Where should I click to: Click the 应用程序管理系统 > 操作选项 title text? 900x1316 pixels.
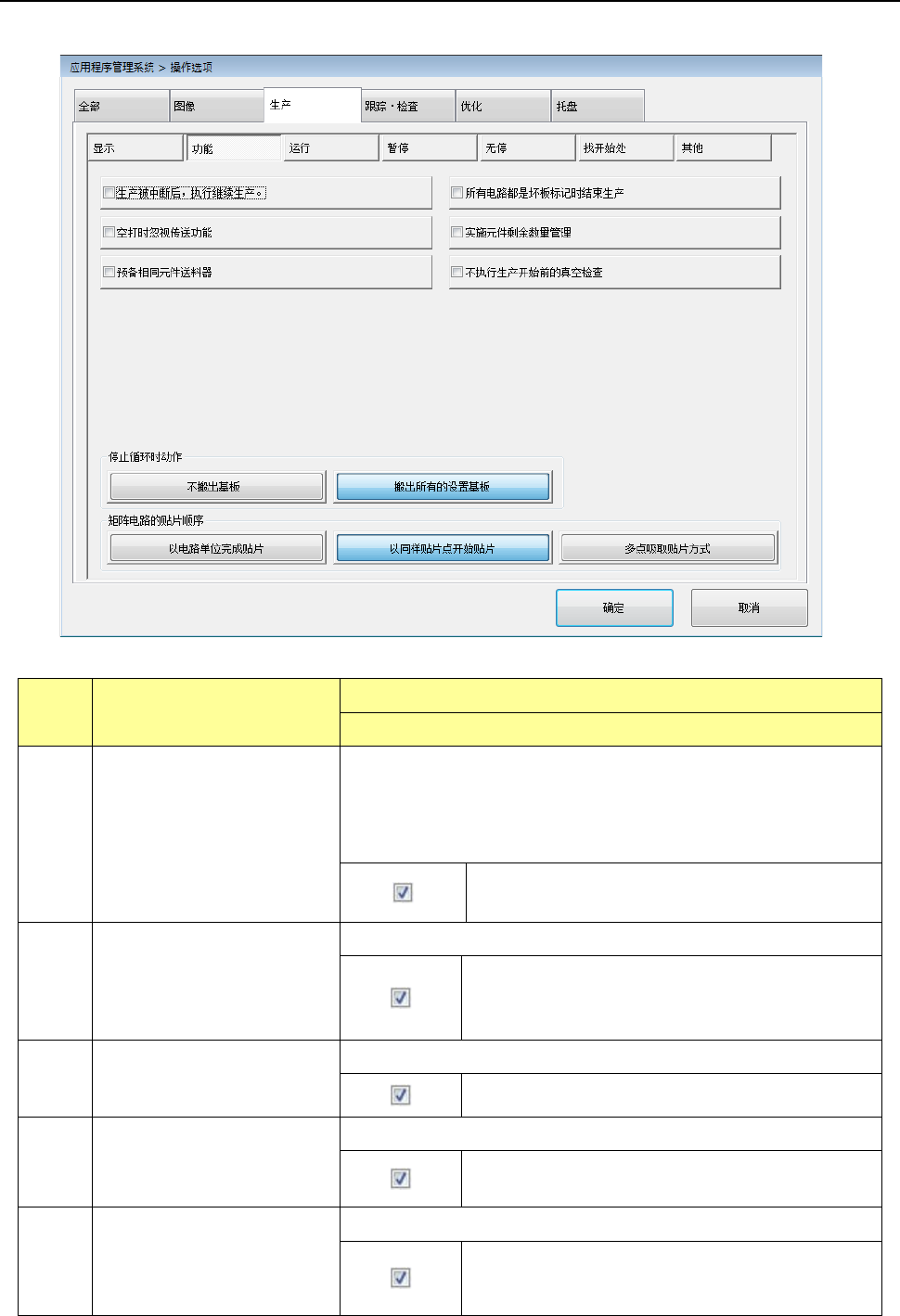pos(142,68)
